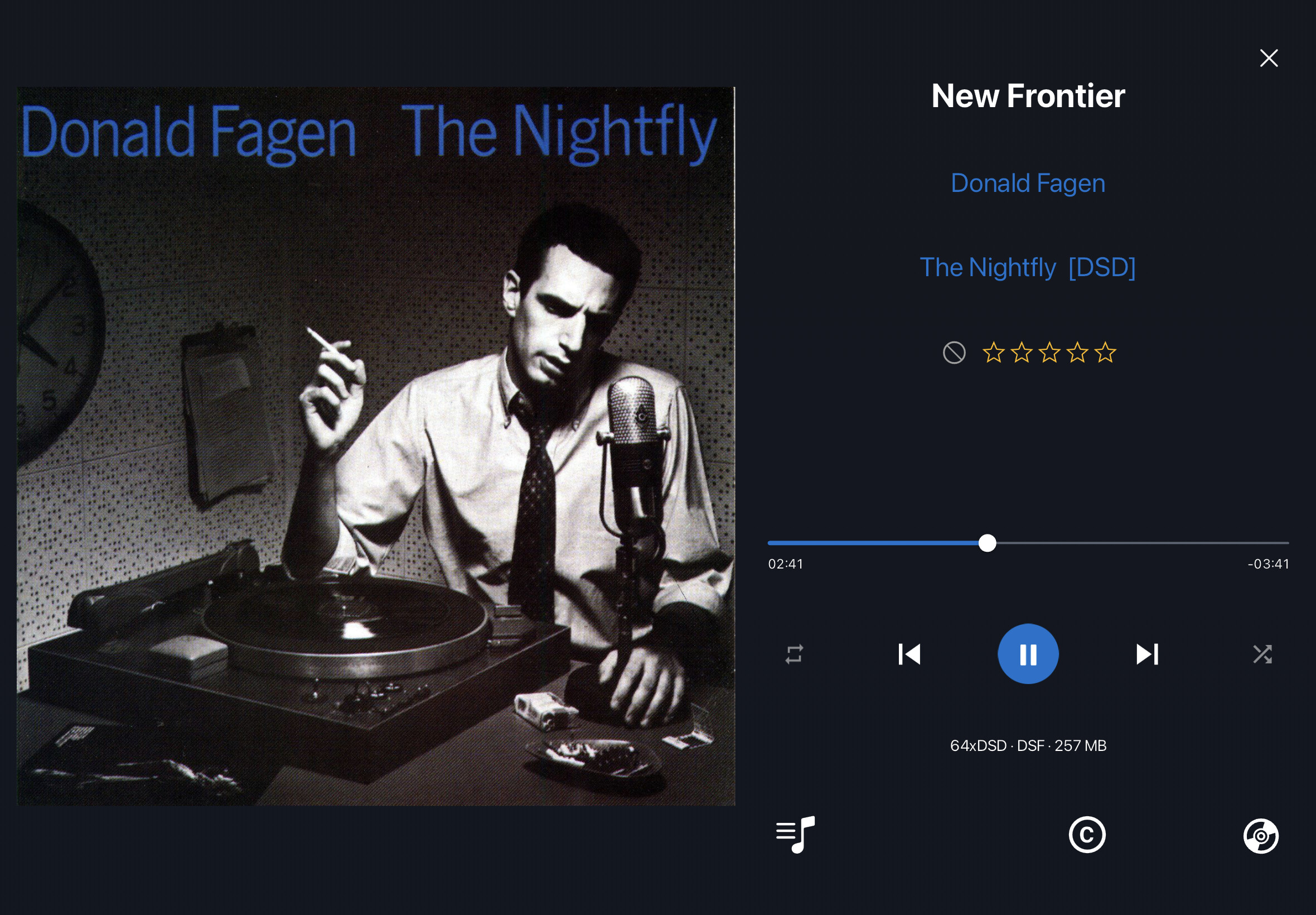This screenshot has width=1316, height=915.
Task: Rate the song four stars
Action: tap(1077, 352)
